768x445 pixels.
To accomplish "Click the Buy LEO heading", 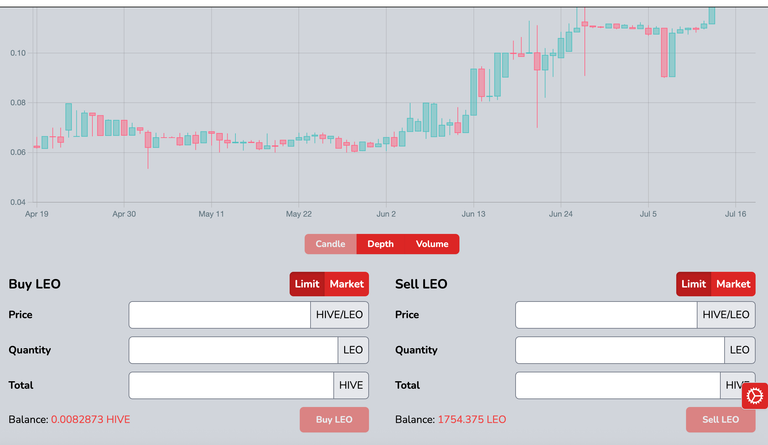I will pyautogui.click(x=34, y=284).
